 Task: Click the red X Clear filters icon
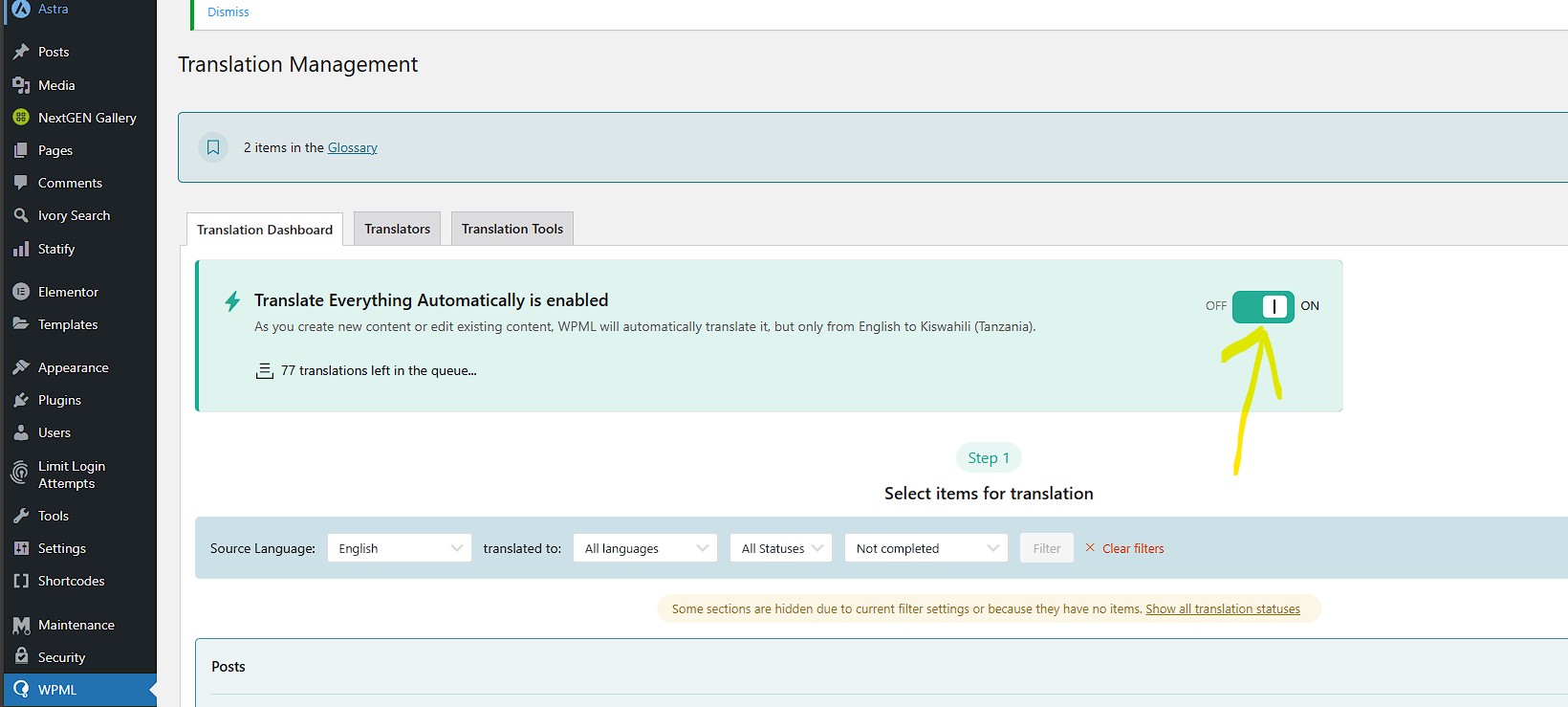1090,548
